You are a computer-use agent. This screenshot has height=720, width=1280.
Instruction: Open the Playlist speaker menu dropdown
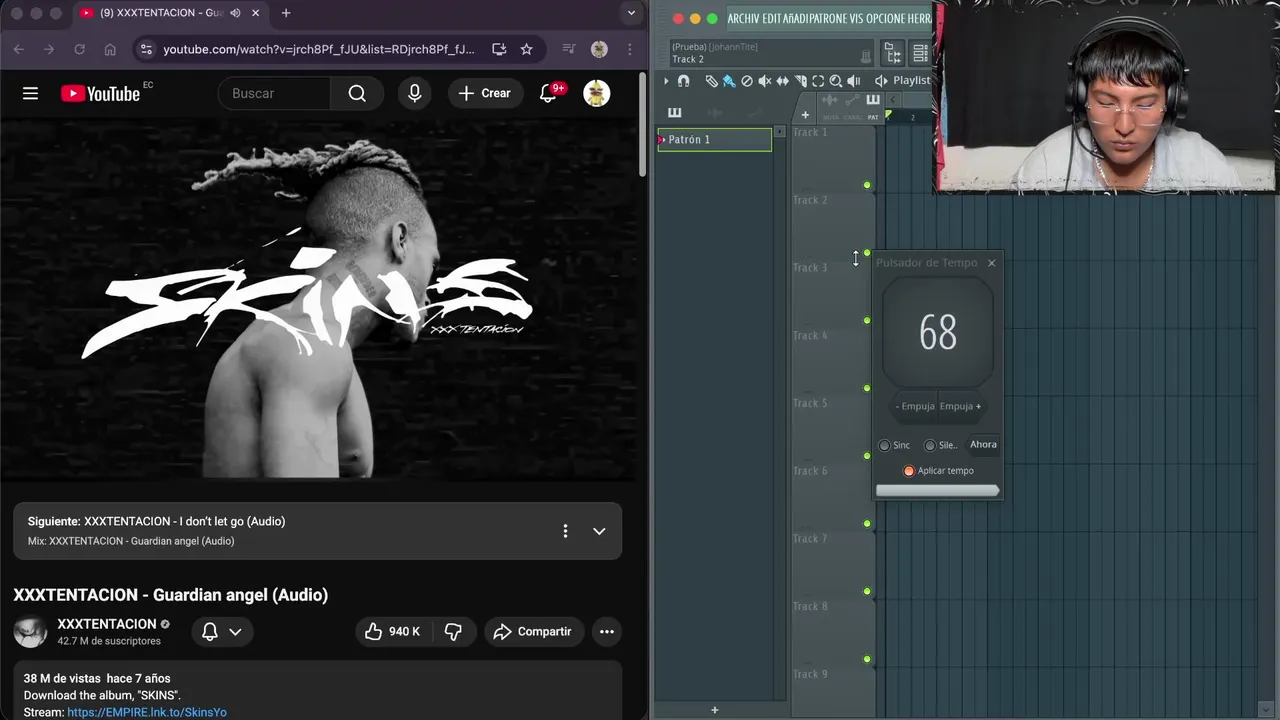point(881,81)
